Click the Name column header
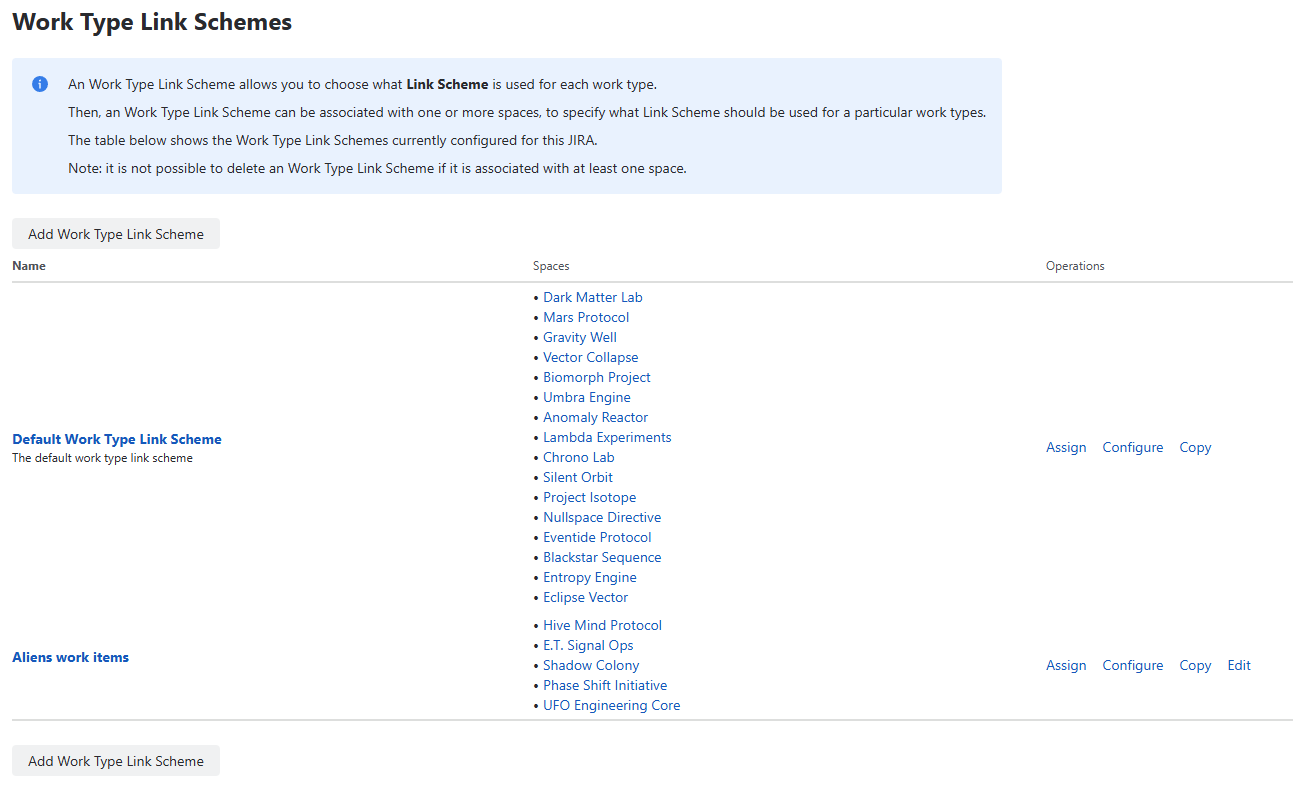The image size is (1293, 798). point(29,266)
